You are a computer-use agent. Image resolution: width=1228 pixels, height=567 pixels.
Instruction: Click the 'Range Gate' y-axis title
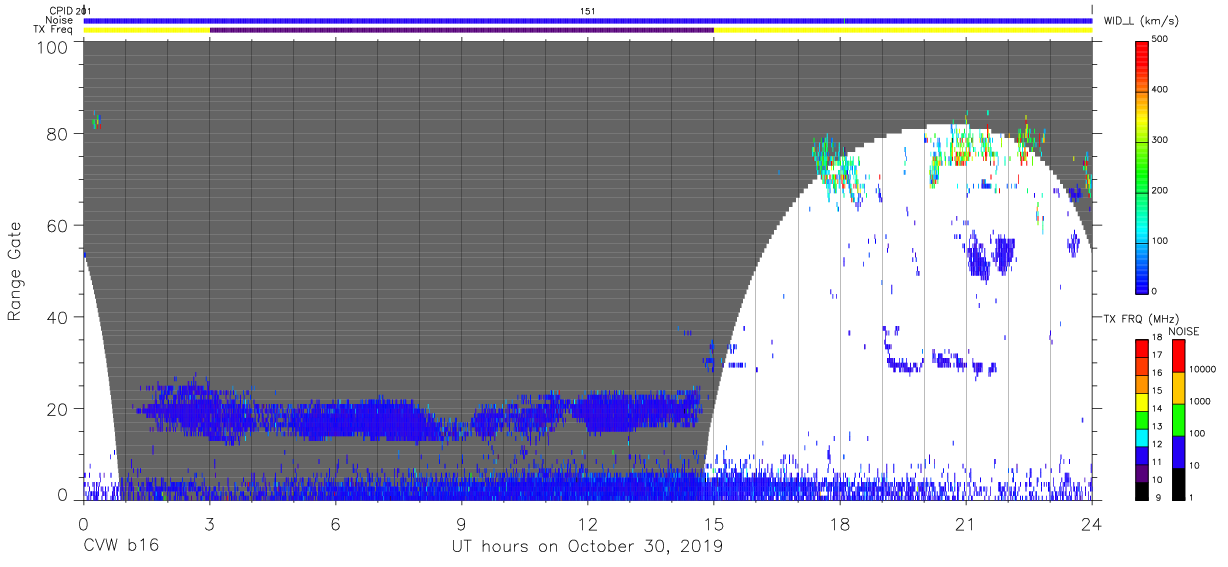tap(15, 272)
